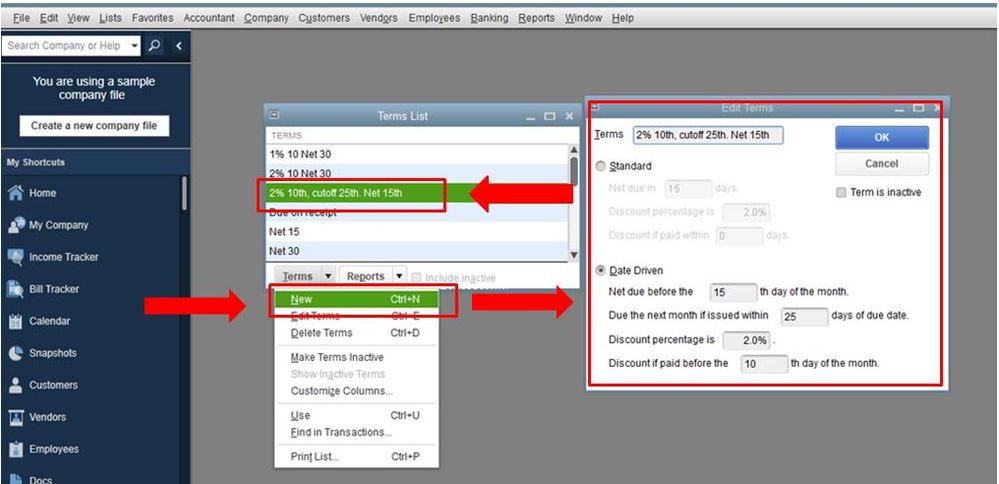This screenshot has width=999, height=484.
Task: Click the Reports button in Terms List
Action: (x=366, y=276)
